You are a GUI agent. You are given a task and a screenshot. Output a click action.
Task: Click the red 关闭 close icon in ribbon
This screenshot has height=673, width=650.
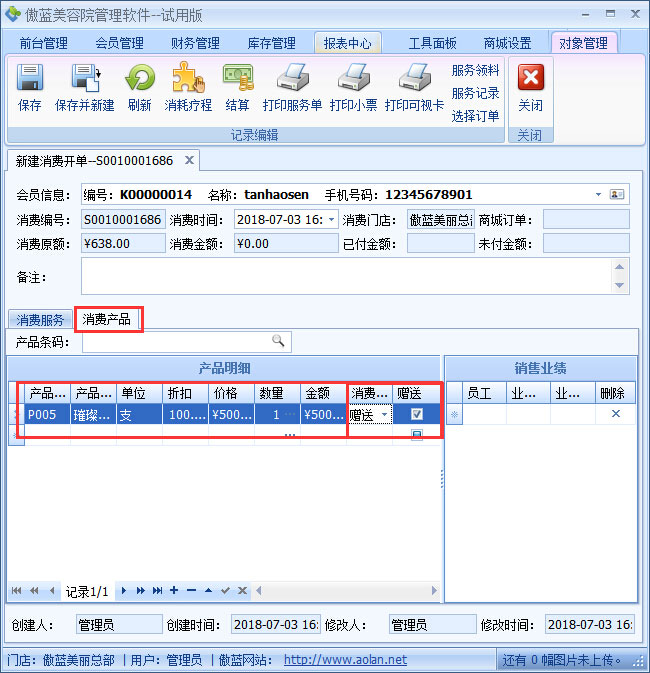tap(530, 80)
